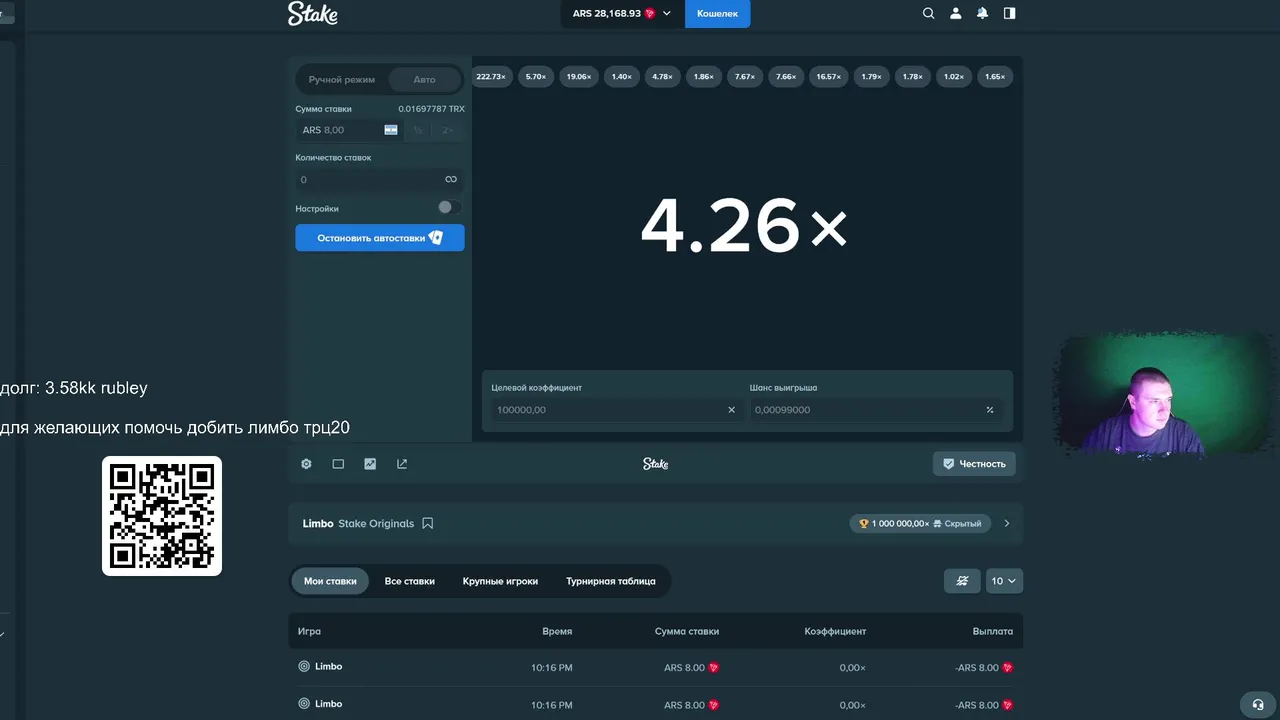1280x720 pixels.
Task: Click the X icon in target multiplier field
Action: (x=731, y=410)
